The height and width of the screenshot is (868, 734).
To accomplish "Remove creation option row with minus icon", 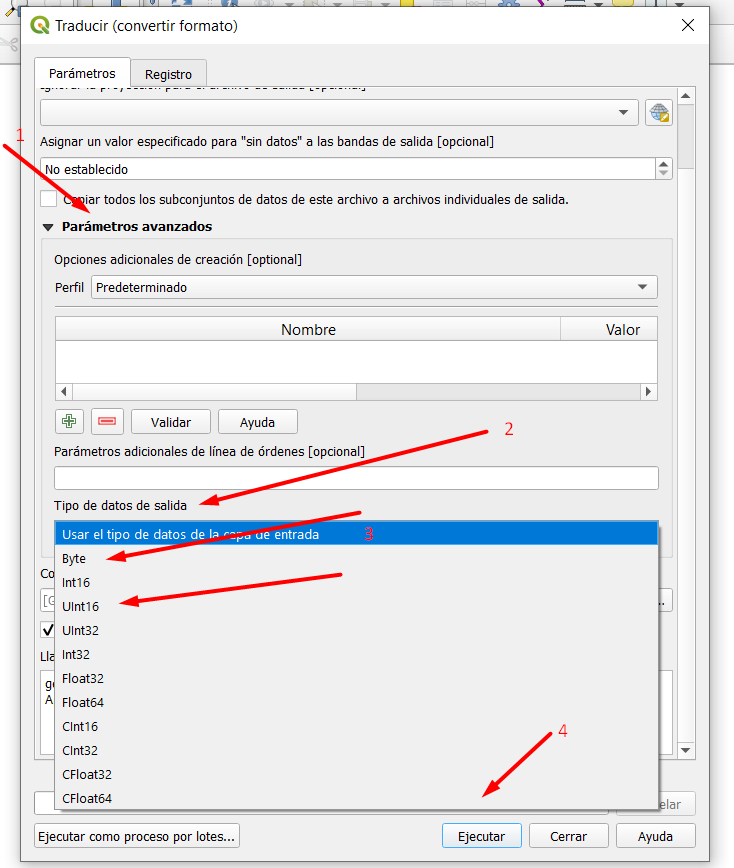I will 107,421.
